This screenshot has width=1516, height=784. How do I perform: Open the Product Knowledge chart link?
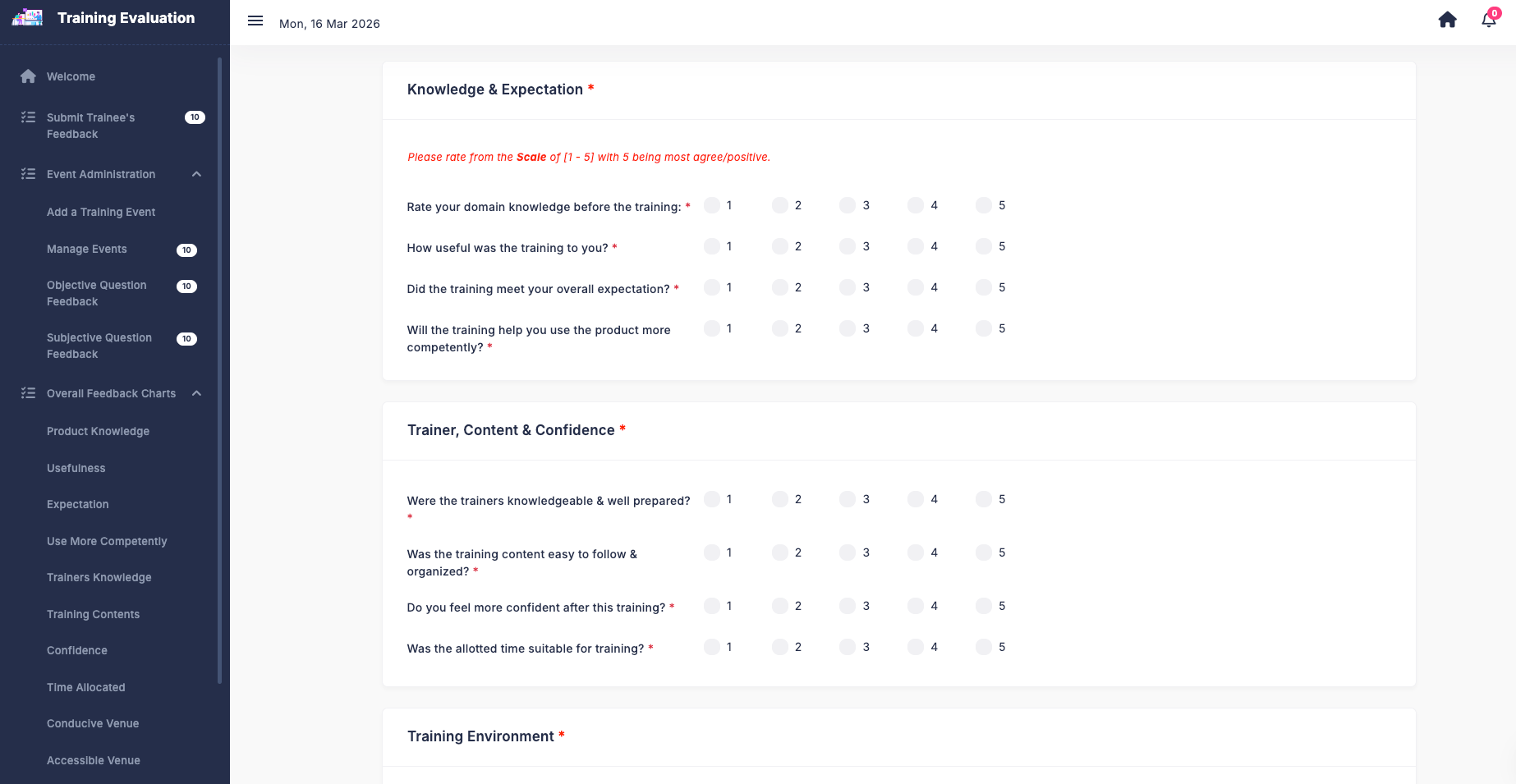tap(98, 431)
